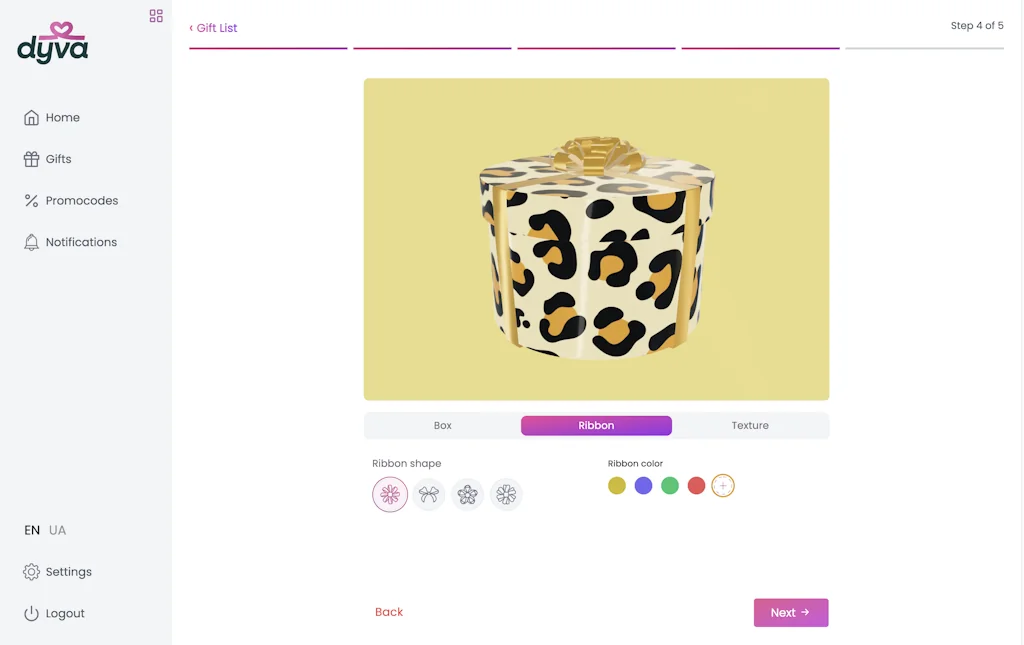Return to Gift List link

pos(213,28)
